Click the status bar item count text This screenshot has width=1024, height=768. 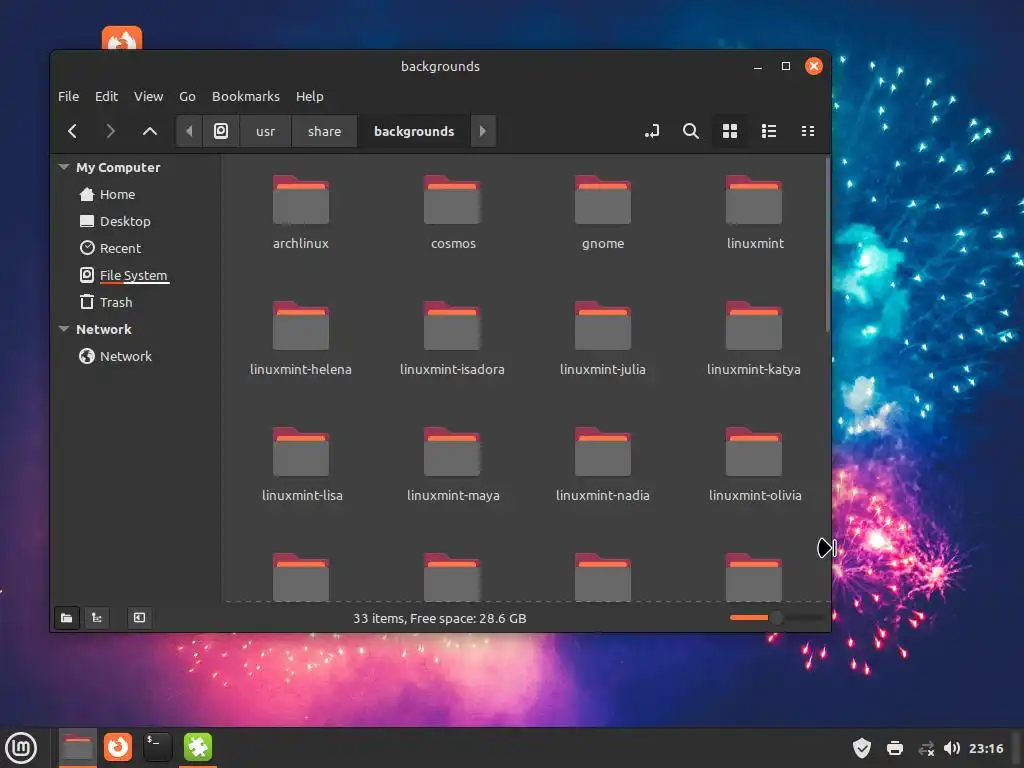[x=440, y=618]
